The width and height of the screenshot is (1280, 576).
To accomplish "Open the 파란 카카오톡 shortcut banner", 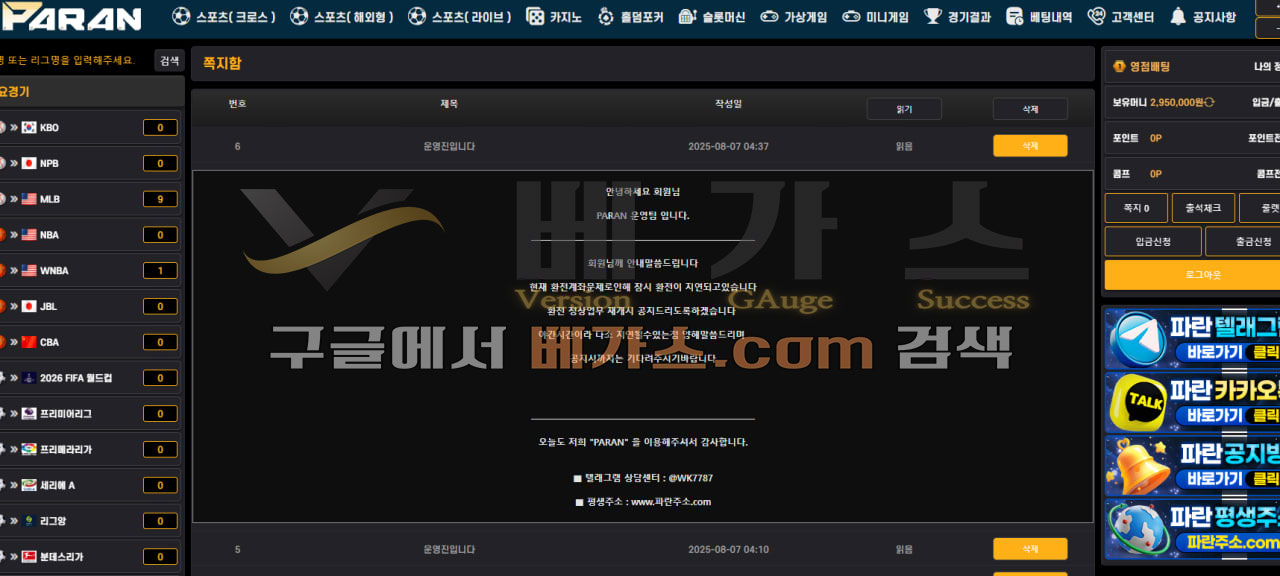I will [x=1192, y=402].
